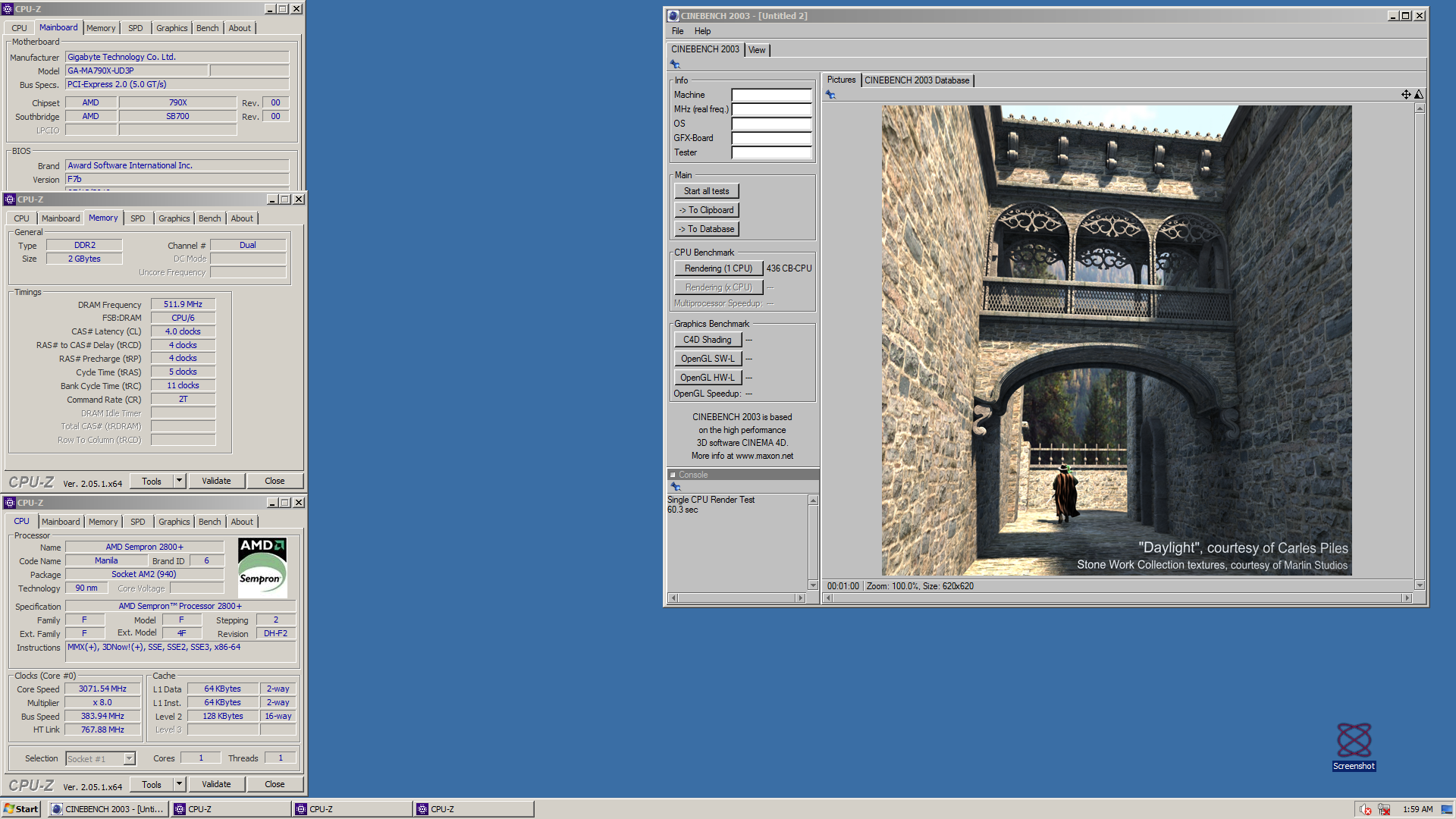The height and width of the screenshot is (819, 1456).
Task: Click the muted volume tray icon
Action: coord(1366,809)
